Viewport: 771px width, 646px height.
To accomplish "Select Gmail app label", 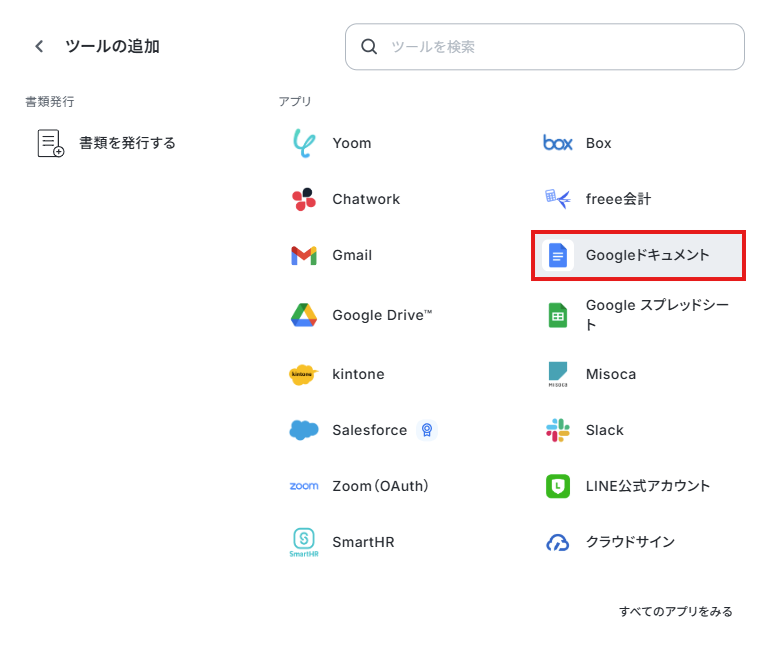I will tap(352, 255).
